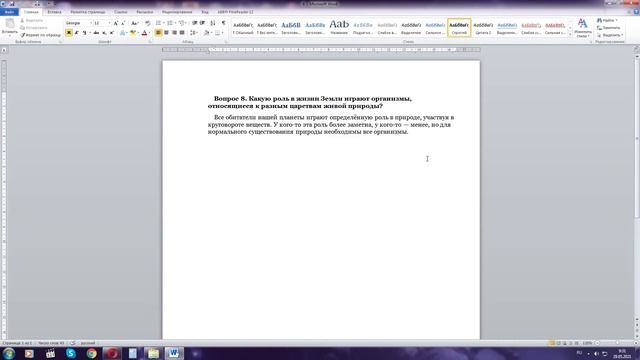Click the language indicator Русский in status bar
Image resolution: width=640 pixels, height=360 pixels.
pos(87,343)
